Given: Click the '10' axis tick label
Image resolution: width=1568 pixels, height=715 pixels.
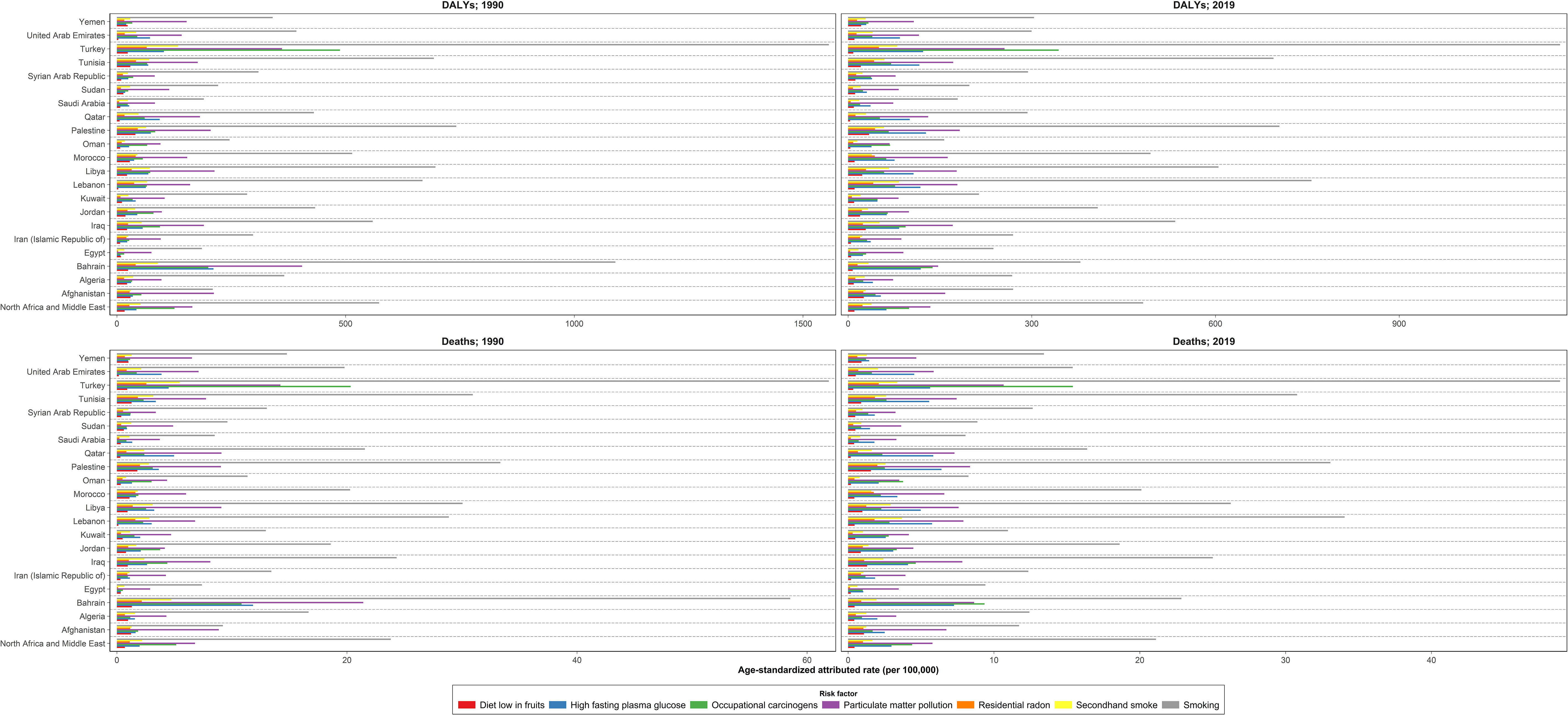Looking at the screenshot, I should click(994, 660).
